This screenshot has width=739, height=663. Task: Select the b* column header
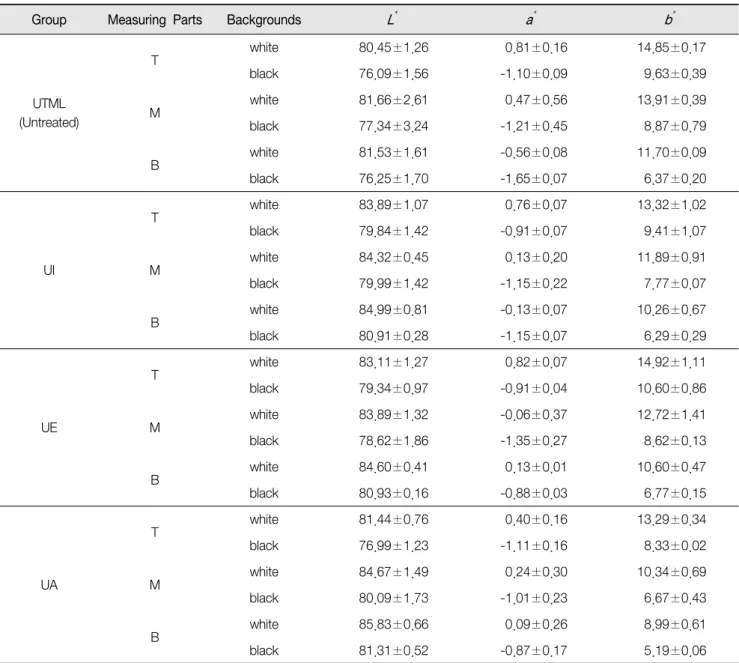tap(669, 19)
